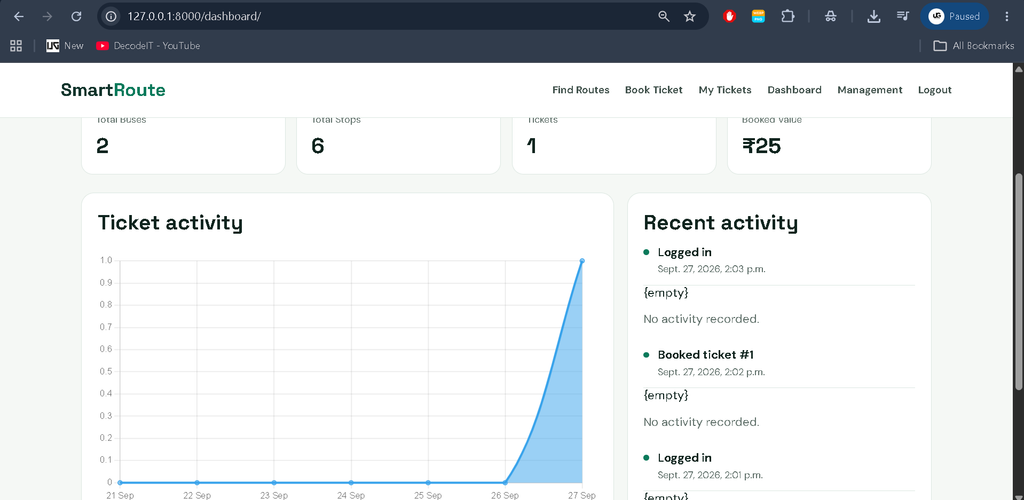The height and width of the screenshot is (500, 1024).
Task: Click the Ticket activity heading
Action: point(170,223)
